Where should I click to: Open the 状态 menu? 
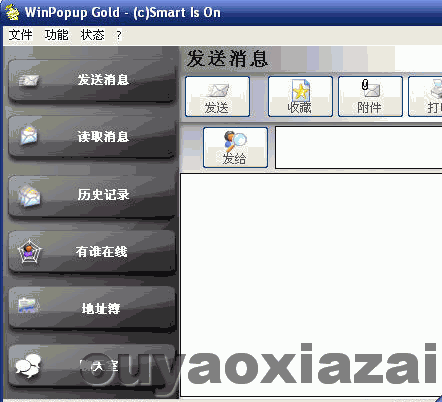(92, 35)
